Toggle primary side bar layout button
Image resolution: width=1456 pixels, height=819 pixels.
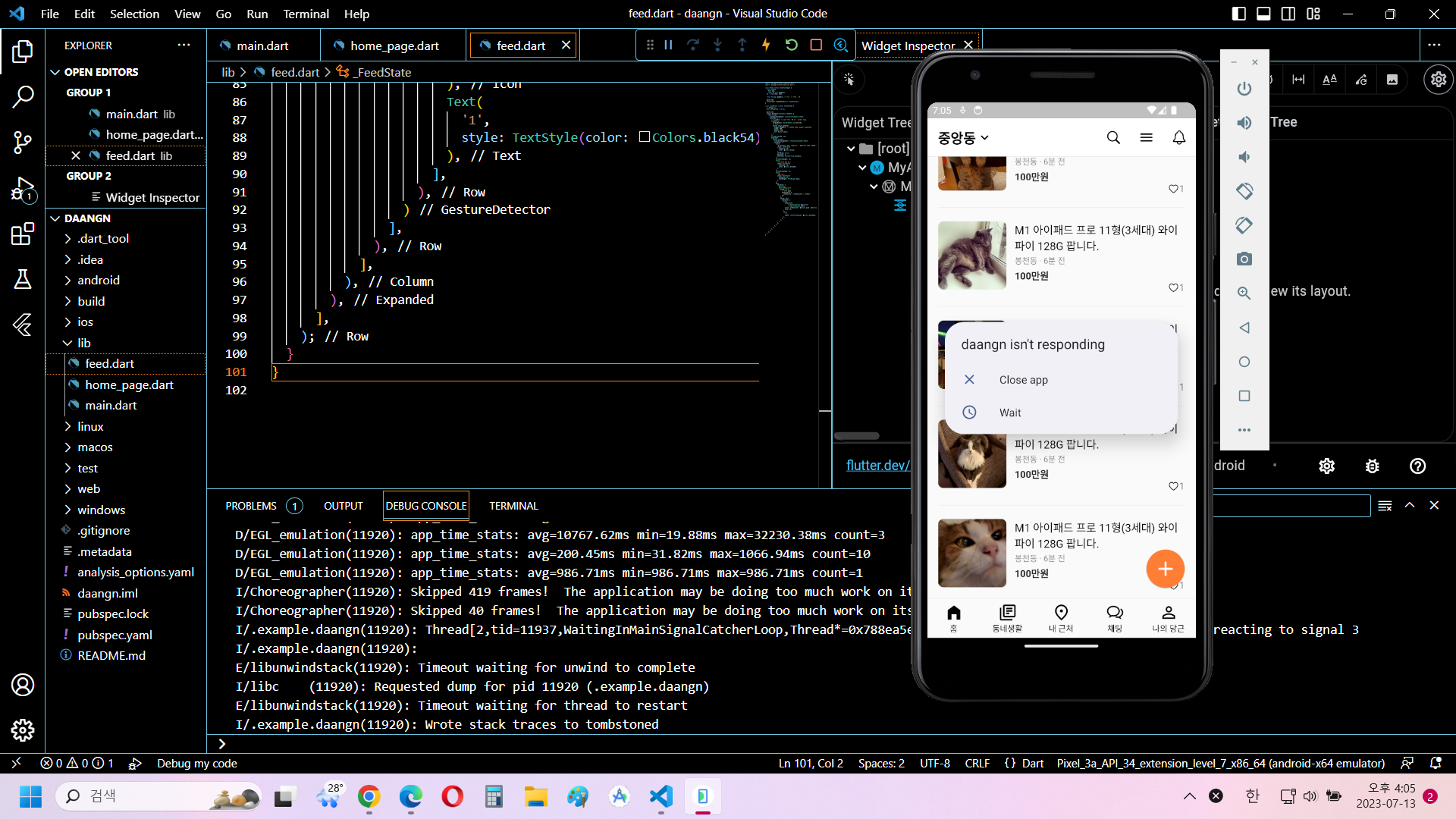1239,14
